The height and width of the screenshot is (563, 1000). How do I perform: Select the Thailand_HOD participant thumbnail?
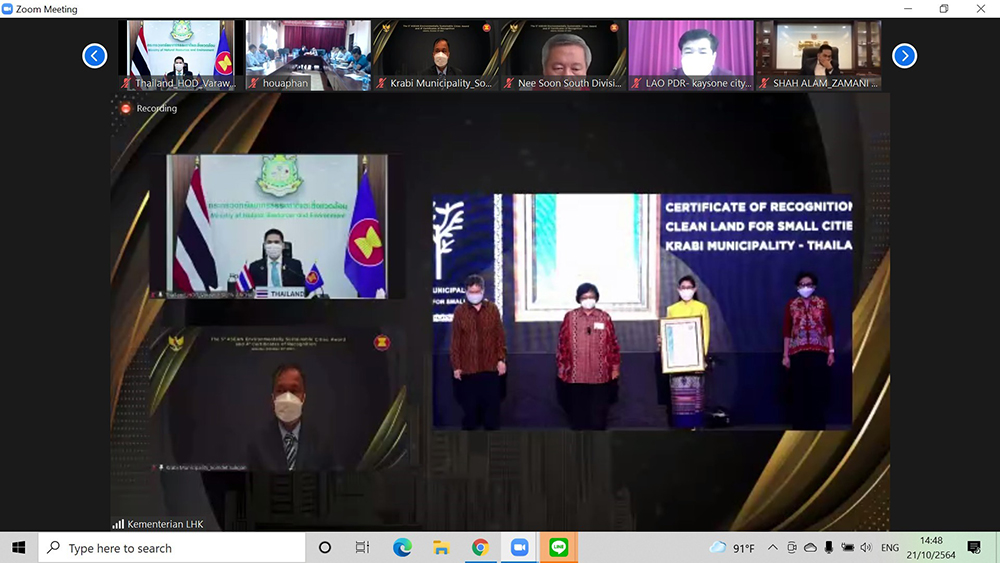click(181, 55)
